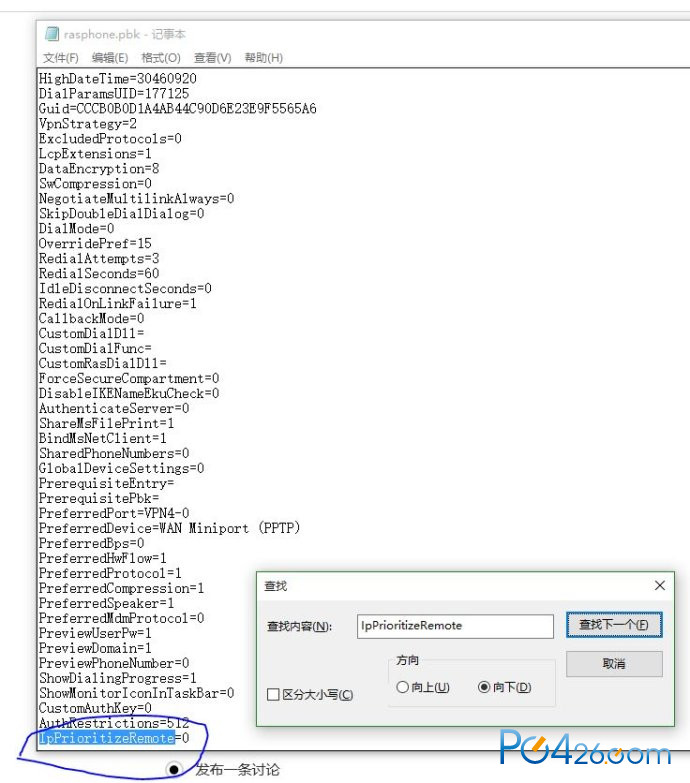
Task: Click the ShowDialingProgress=1 line
Action: tap(118, 678)
